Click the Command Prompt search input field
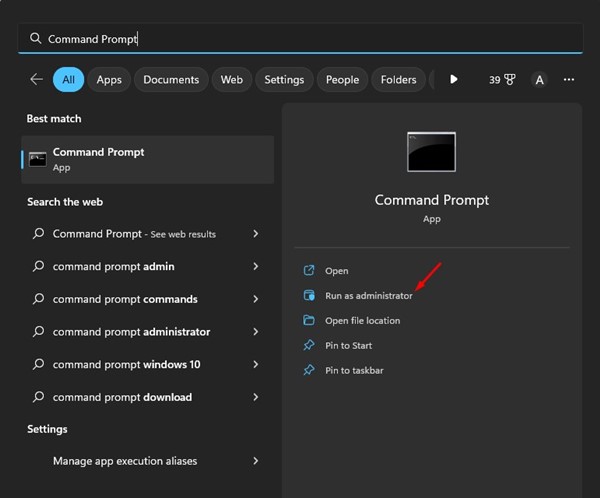The height and width of the screenshot is (498, 600). pos(300,39)
